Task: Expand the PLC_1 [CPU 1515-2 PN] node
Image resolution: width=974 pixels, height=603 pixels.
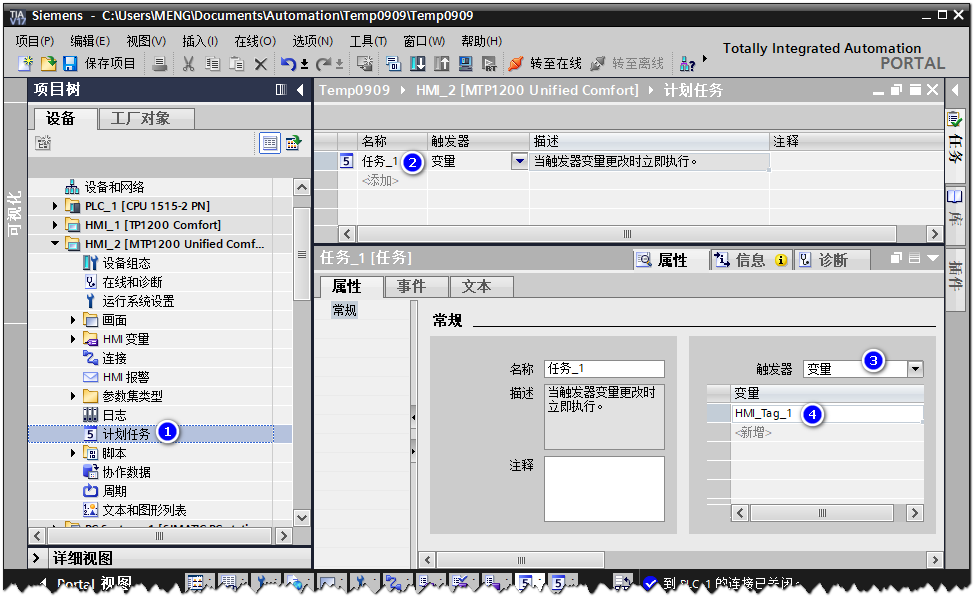Action: pyautogui.click(x=55, y=206)
